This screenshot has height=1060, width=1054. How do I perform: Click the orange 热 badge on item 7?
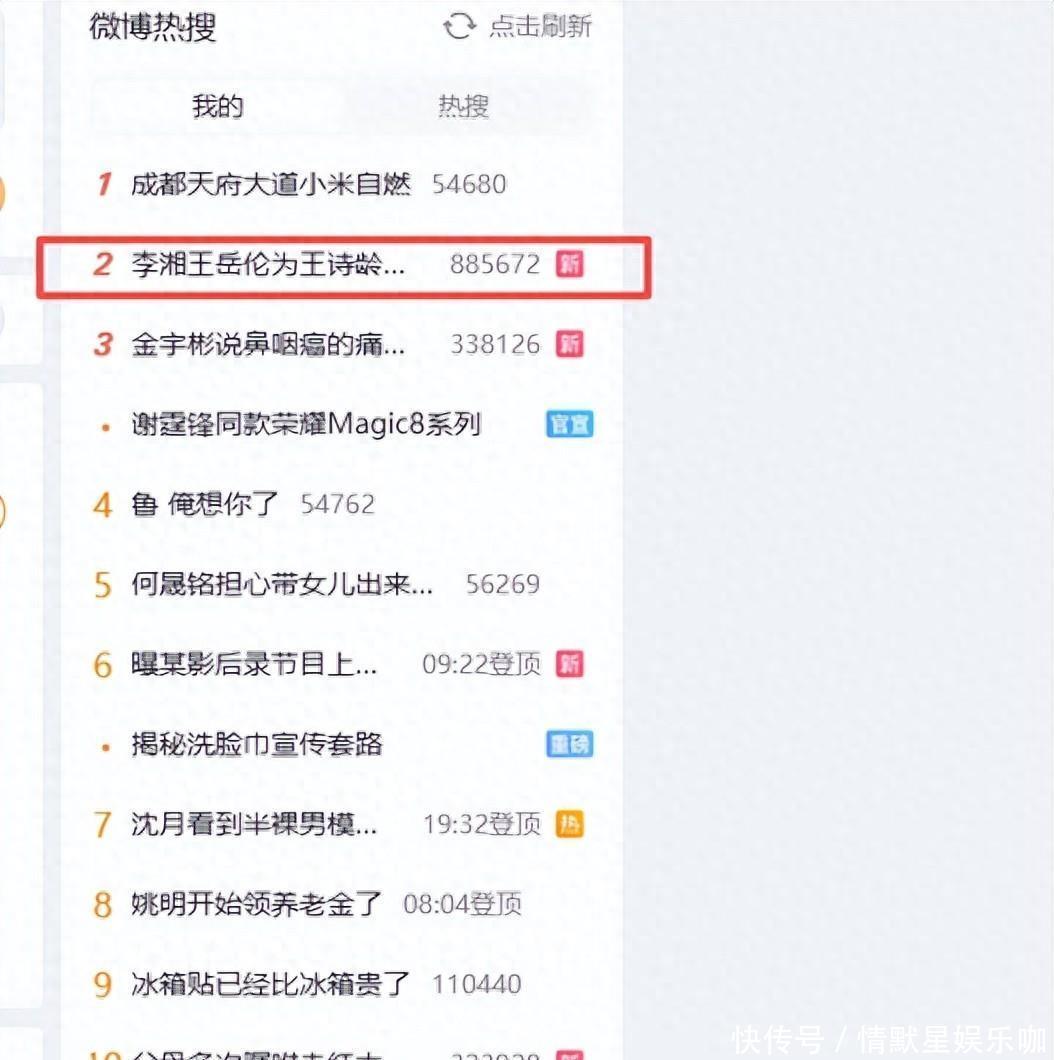click(x=569, y=823)
